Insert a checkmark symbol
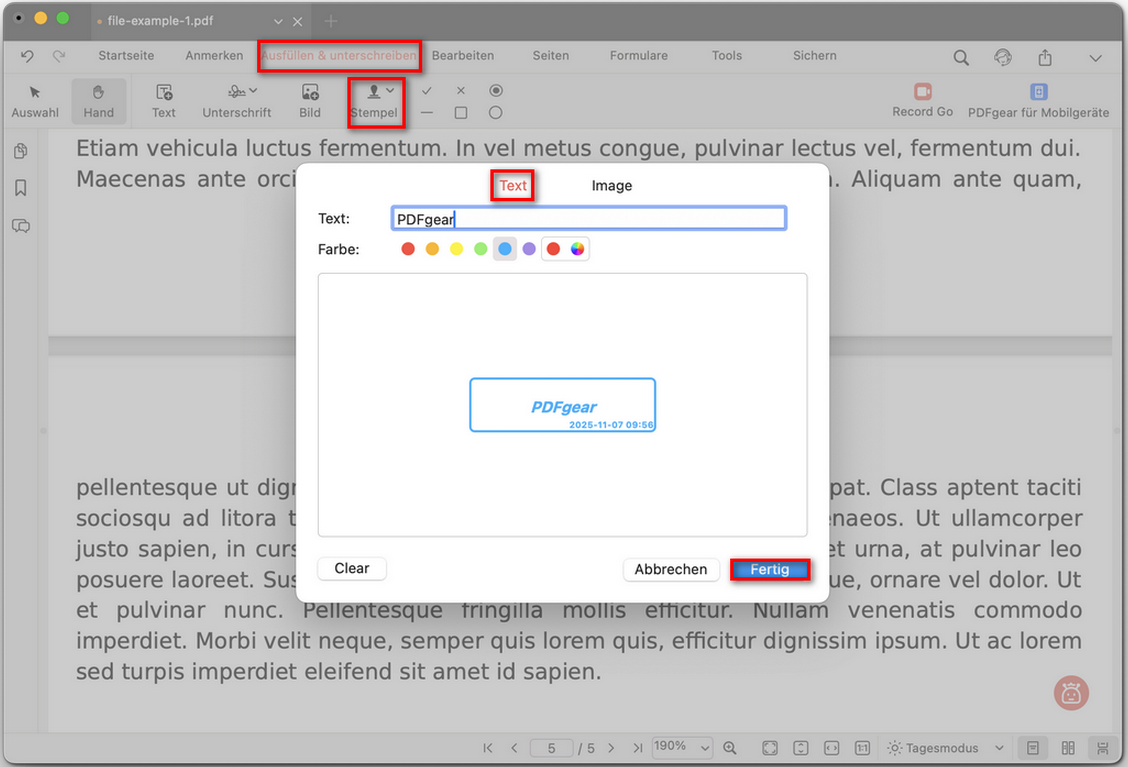The height and width of the screenshot is (767, 1128). [x=427, y=91]
